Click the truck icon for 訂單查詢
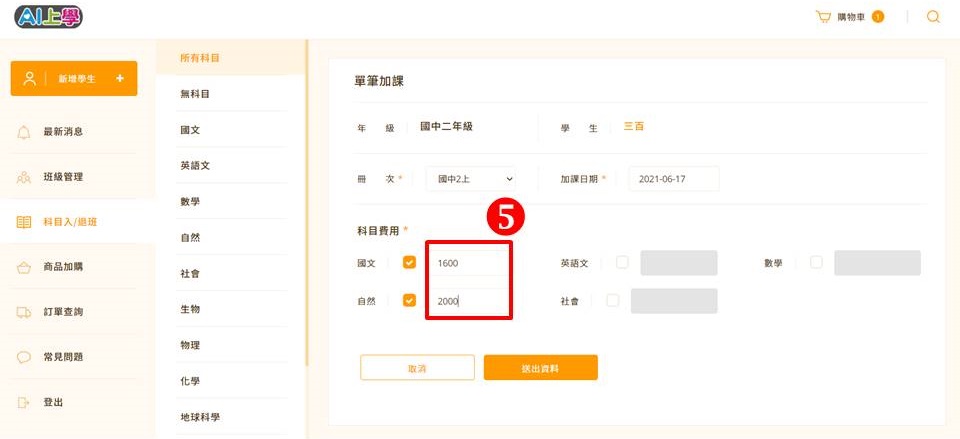This screenshot has width=960, height=439. (23, 312)
